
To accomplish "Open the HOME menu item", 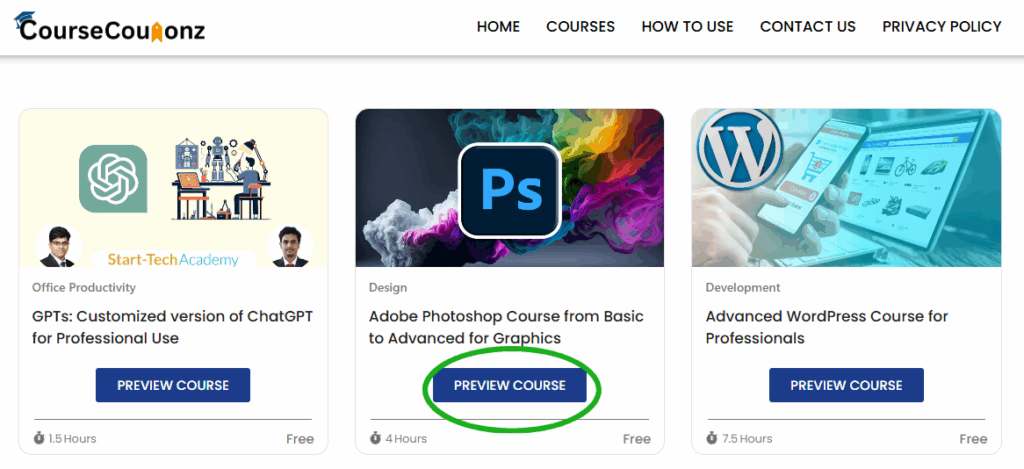I will coord(498,27).
